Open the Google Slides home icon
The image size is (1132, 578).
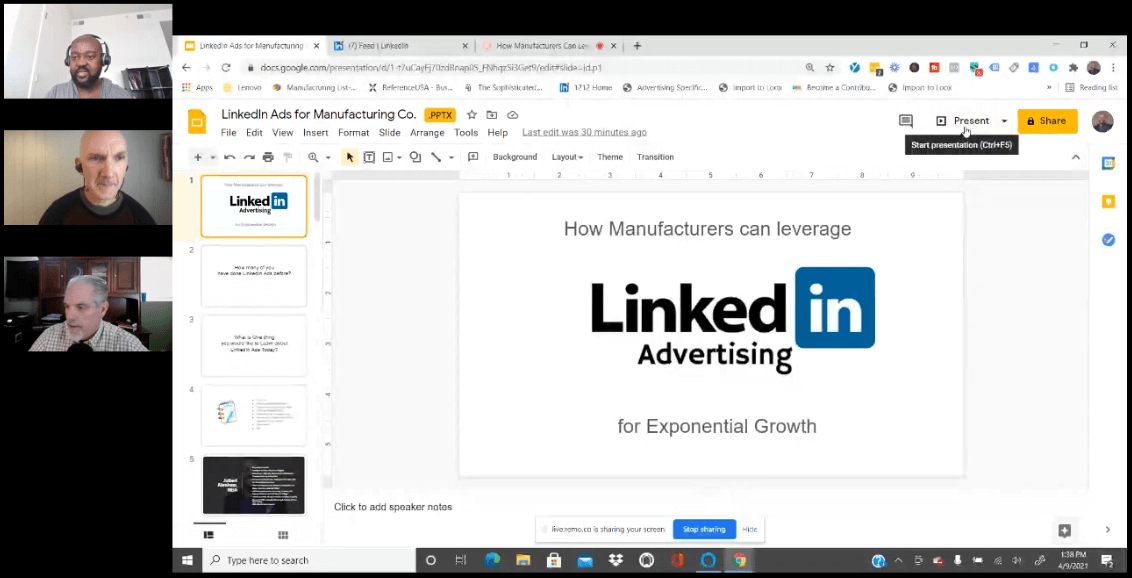(x=197, y=121)
